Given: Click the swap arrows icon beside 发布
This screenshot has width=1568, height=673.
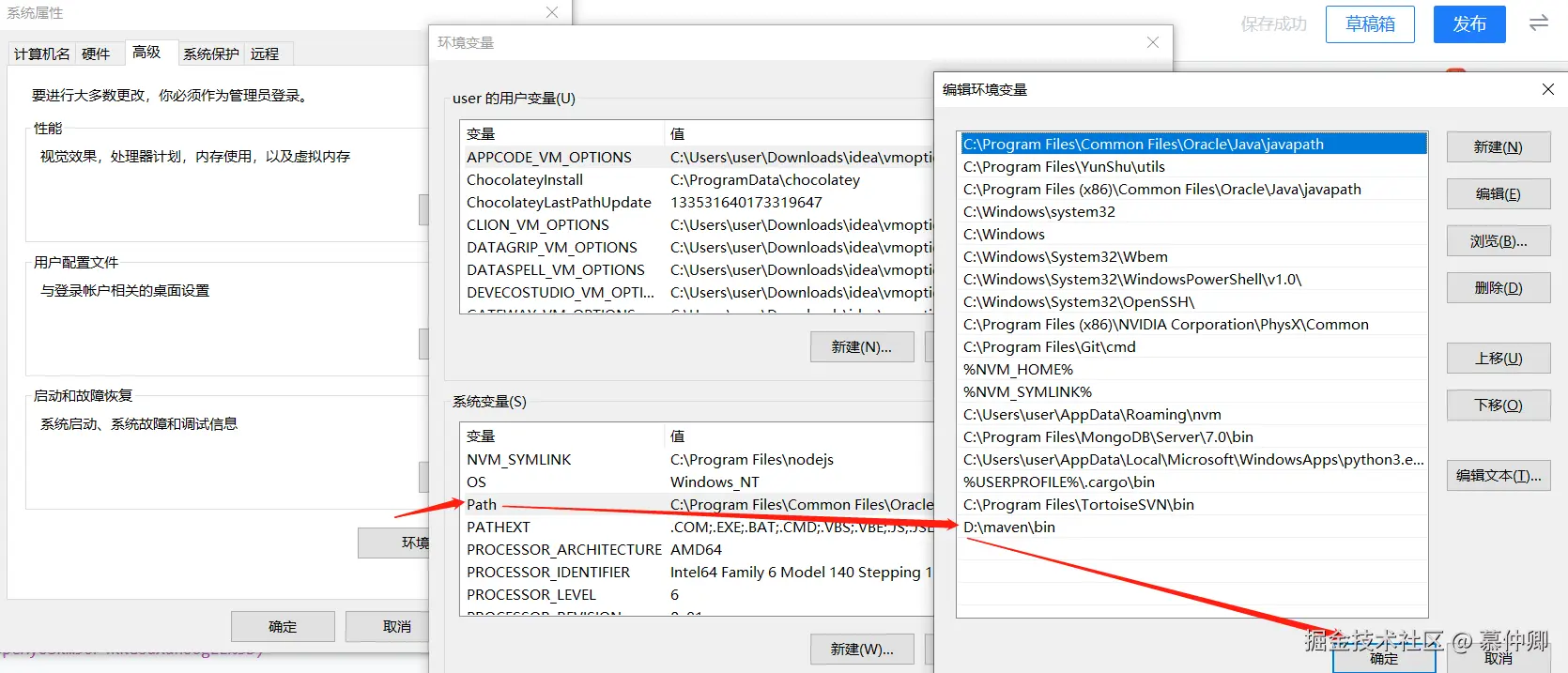Looking at the screenshot, I should pyautogui.click(x=1539, y=23).
